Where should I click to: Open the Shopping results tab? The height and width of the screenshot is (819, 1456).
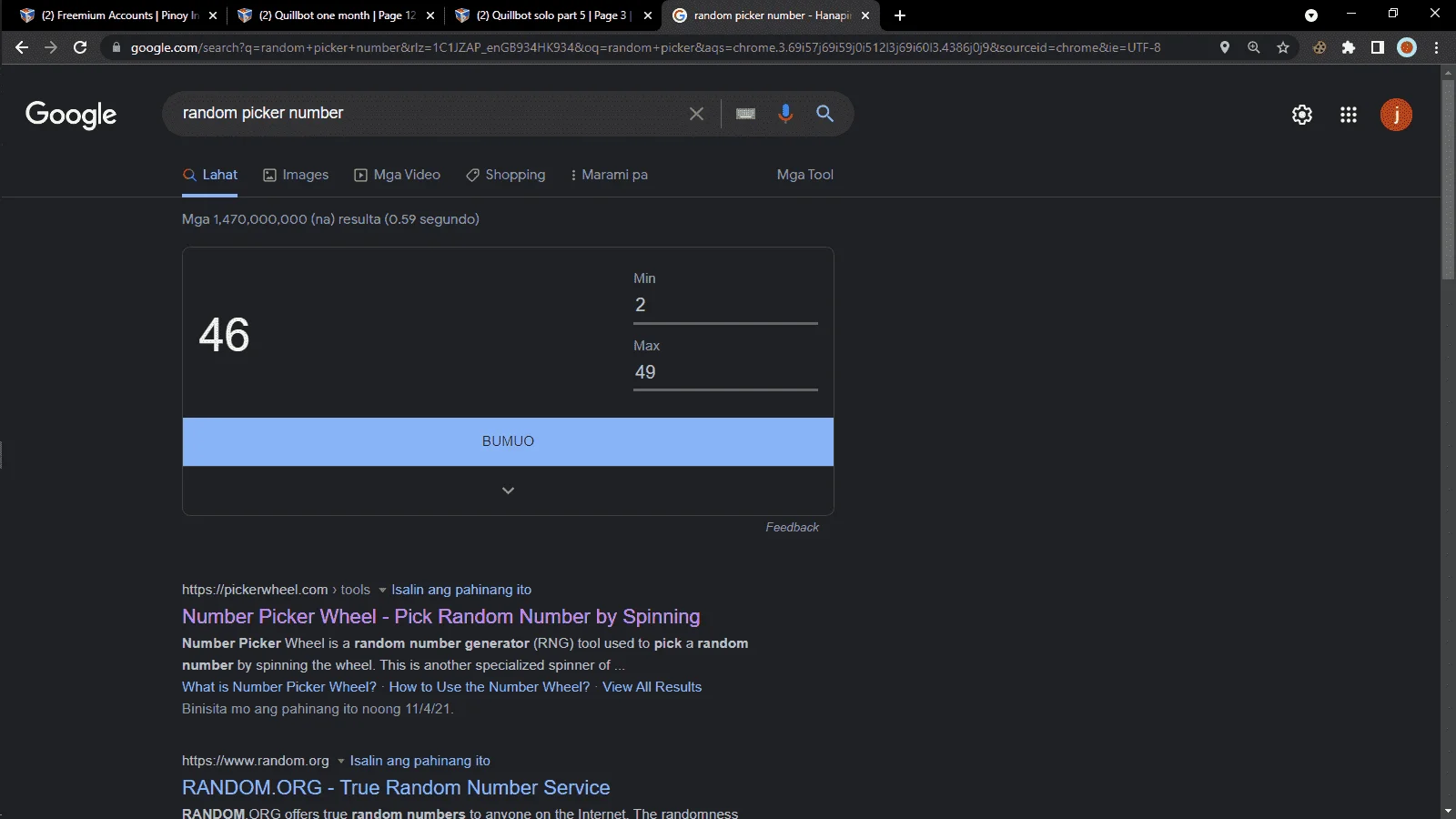point(506,175)
